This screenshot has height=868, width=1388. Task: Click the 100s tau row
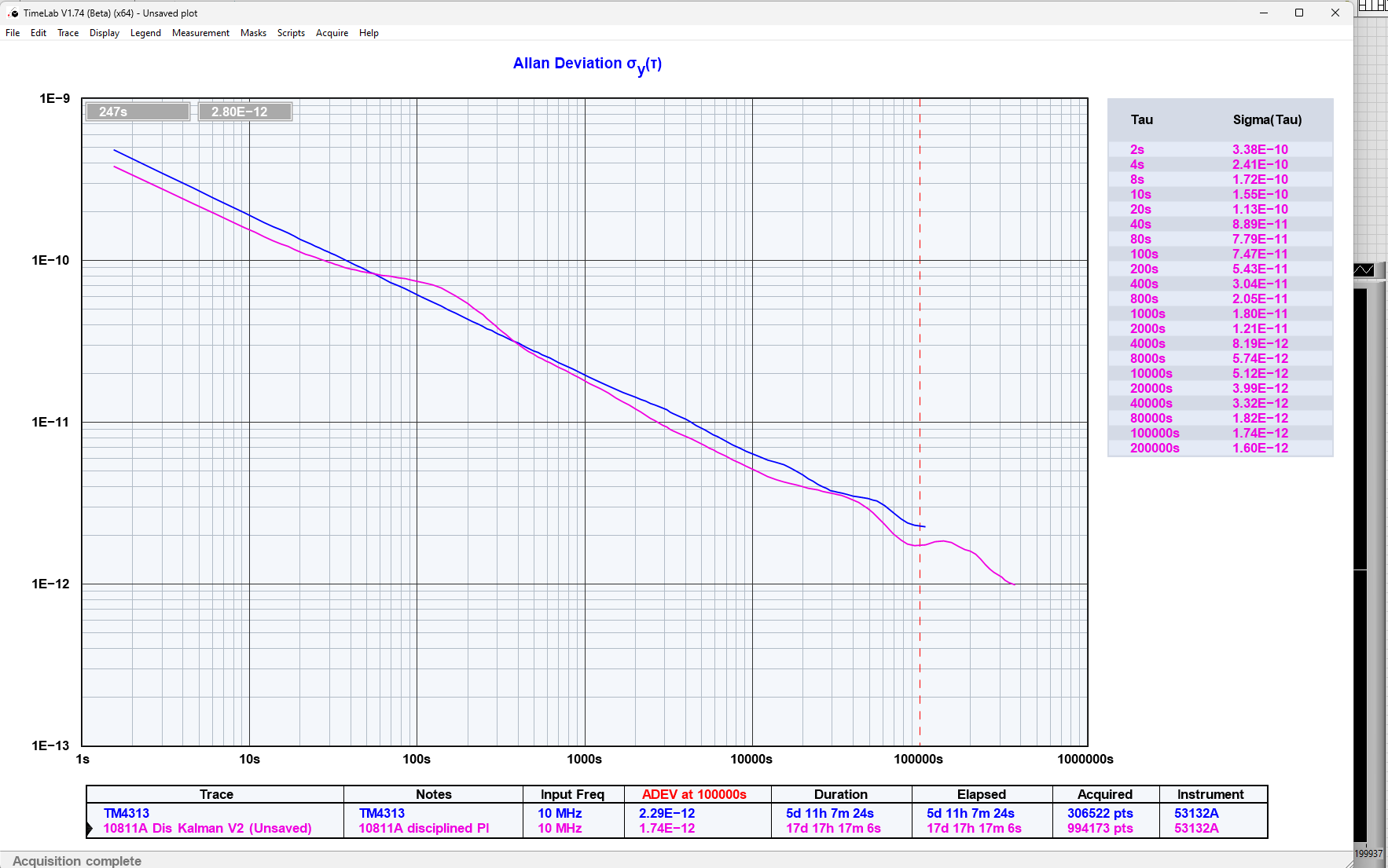point(1221,254)
